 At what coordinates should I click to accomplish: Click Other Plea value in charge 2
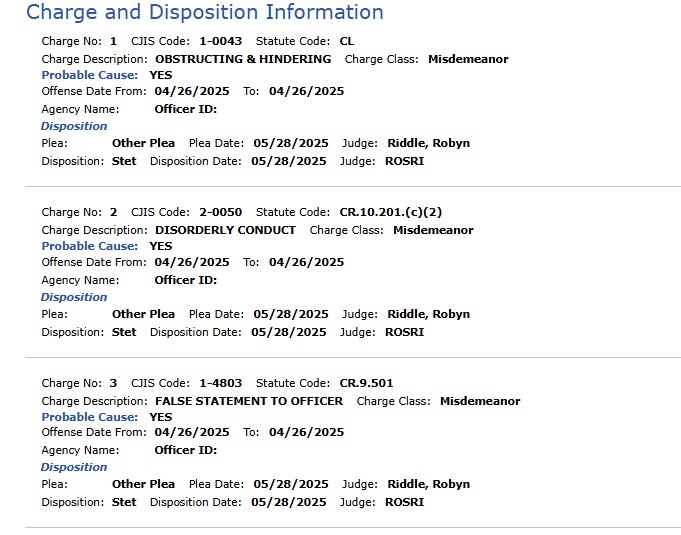coord(143,314)
